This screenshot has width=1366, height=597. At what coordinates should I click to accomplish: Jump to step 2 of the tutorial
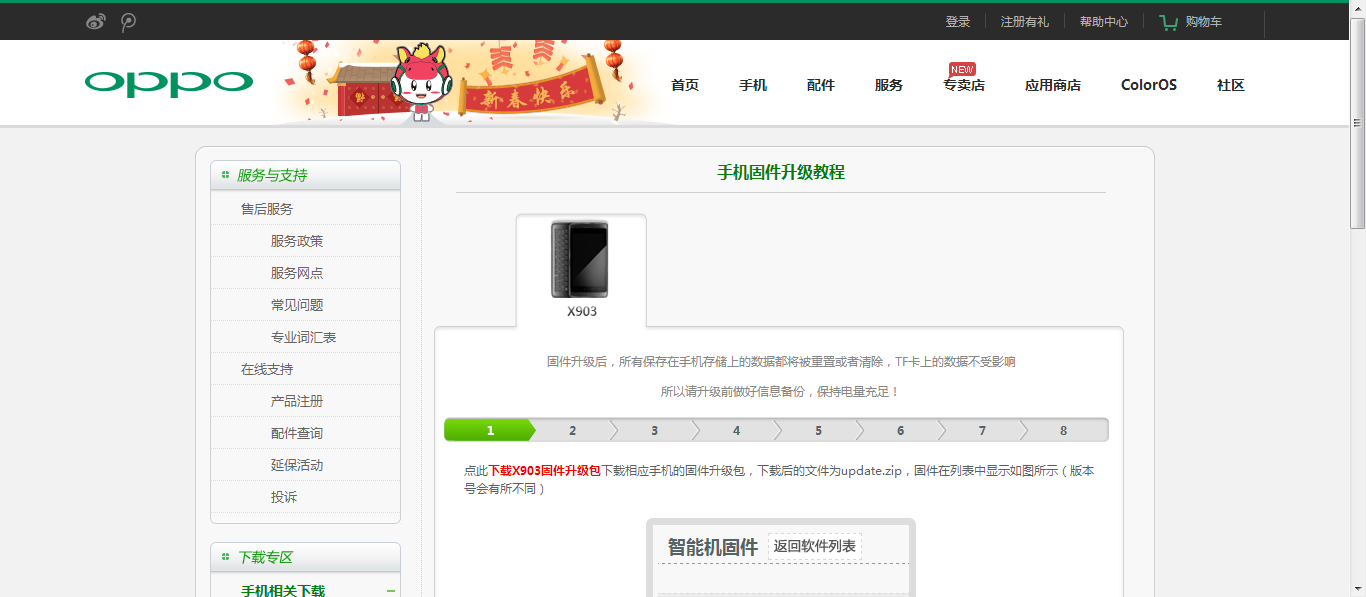(x=572, y=430)
